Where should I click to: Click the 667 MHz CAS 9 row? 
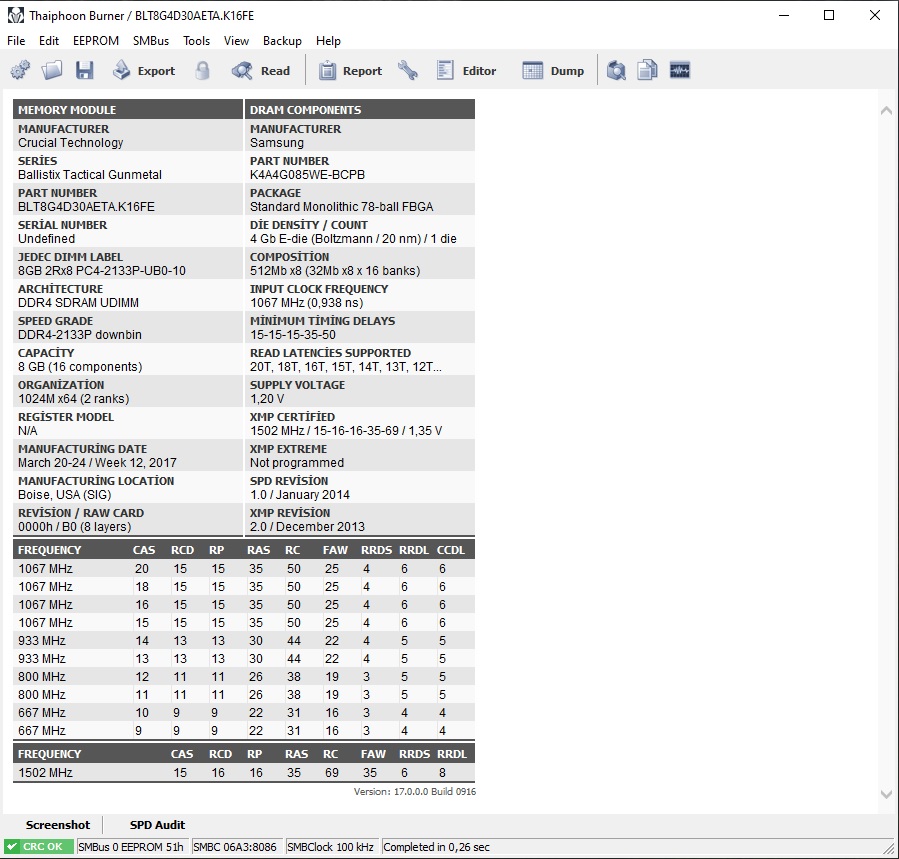pyautogui.click(x=244, y=731)
